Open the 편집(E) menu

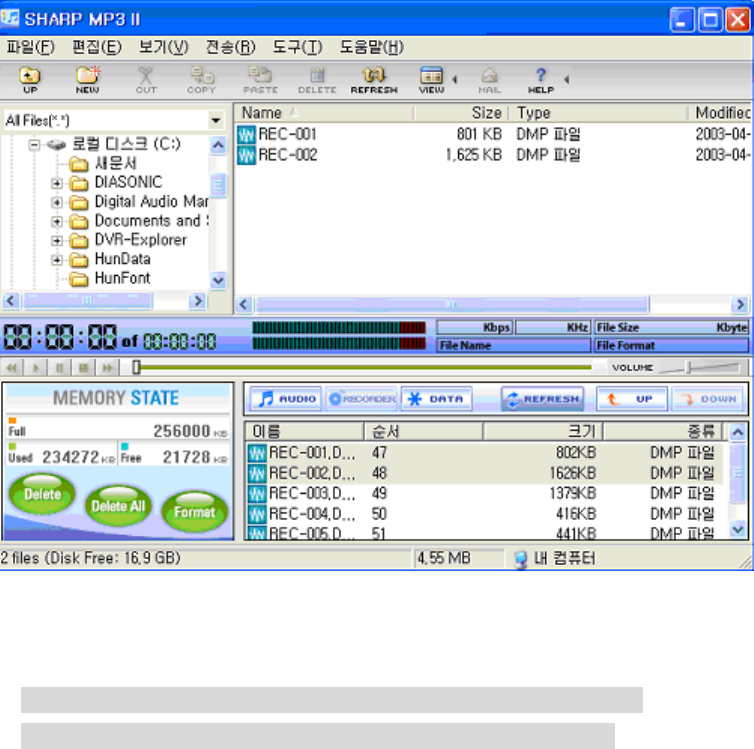(97, 47)
